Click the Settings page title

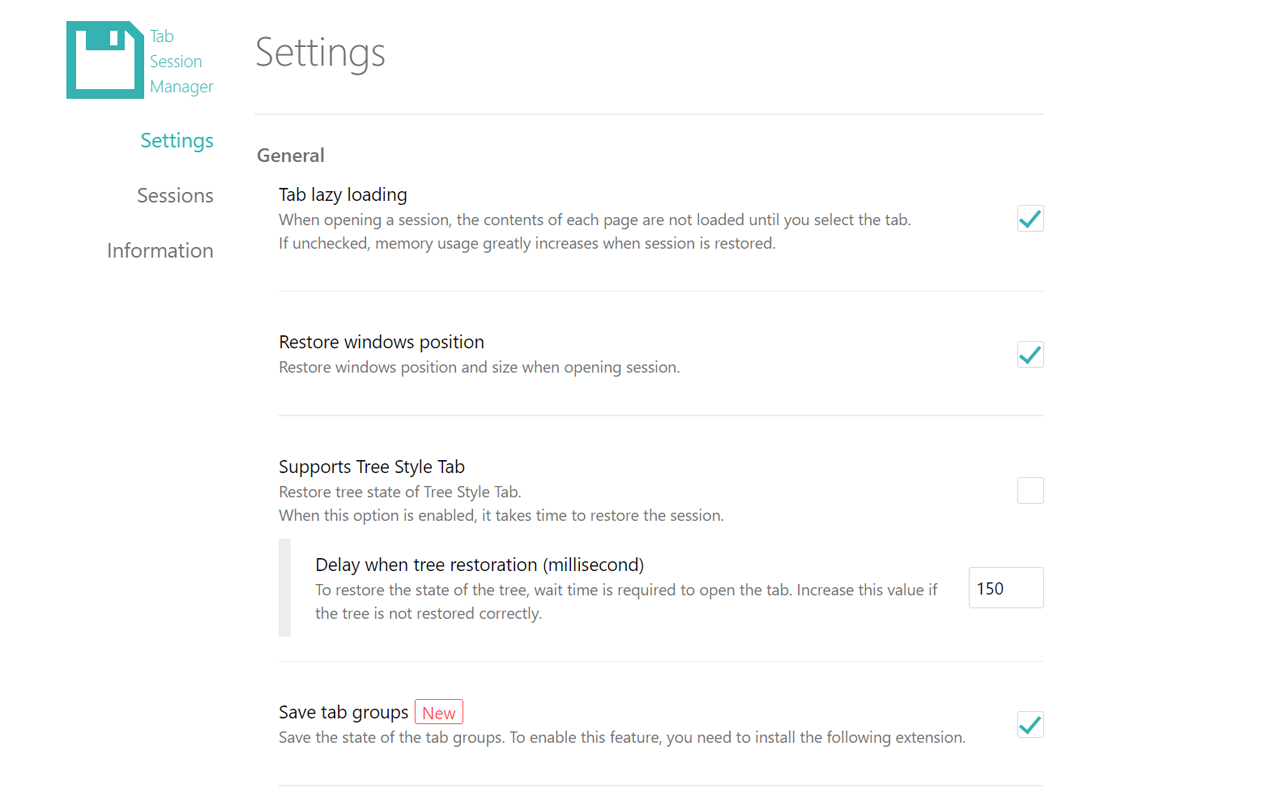[x=320, y=53]
